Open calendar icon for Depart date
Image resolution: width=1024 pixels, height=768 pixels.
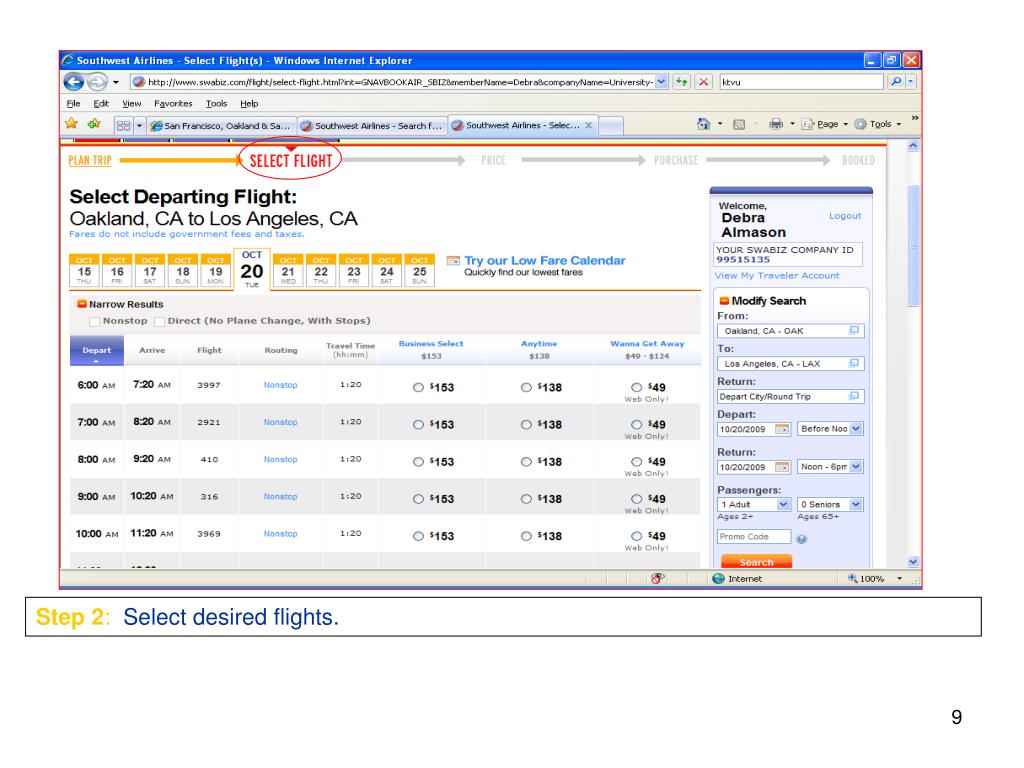coord(782,429)
